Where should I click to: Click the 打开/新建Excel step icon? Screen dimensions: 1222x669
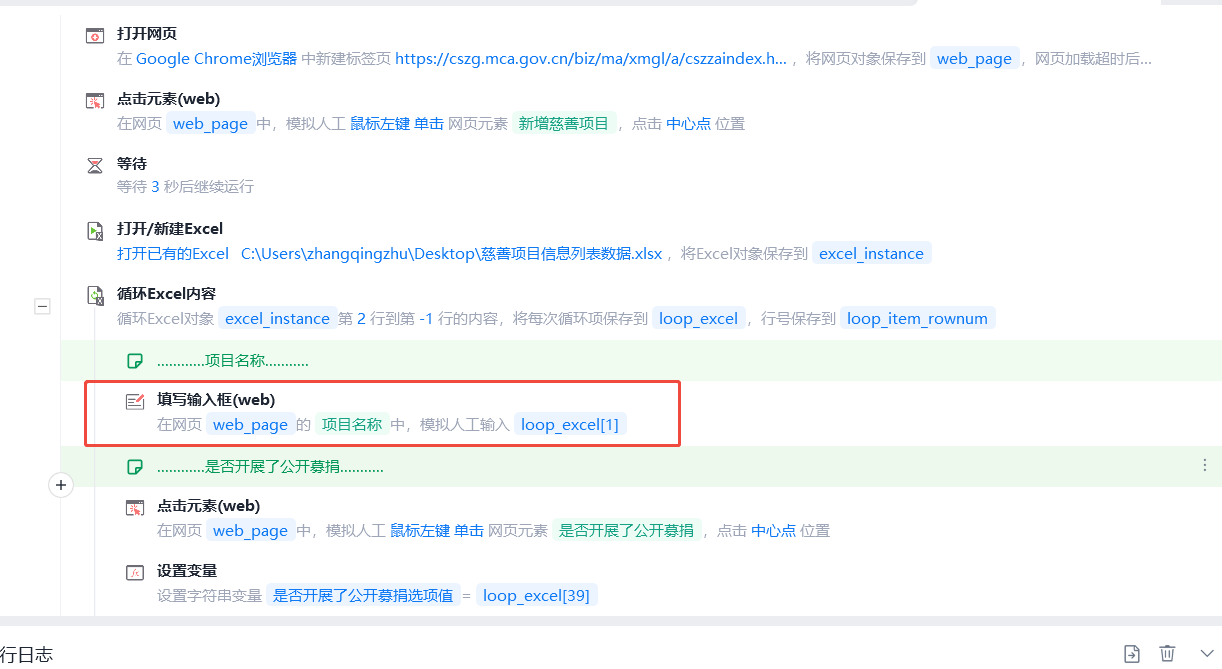(95, 230)
